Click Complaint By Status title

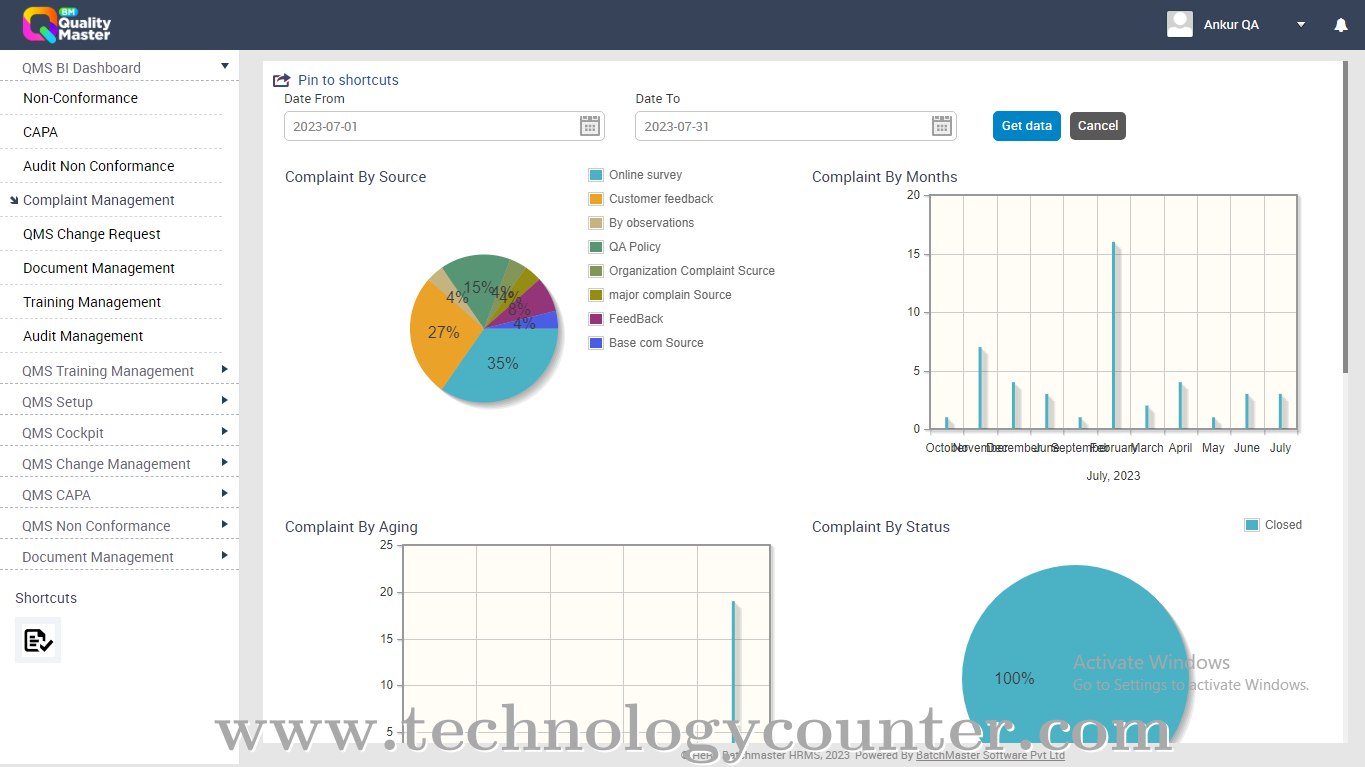[880, 527]
